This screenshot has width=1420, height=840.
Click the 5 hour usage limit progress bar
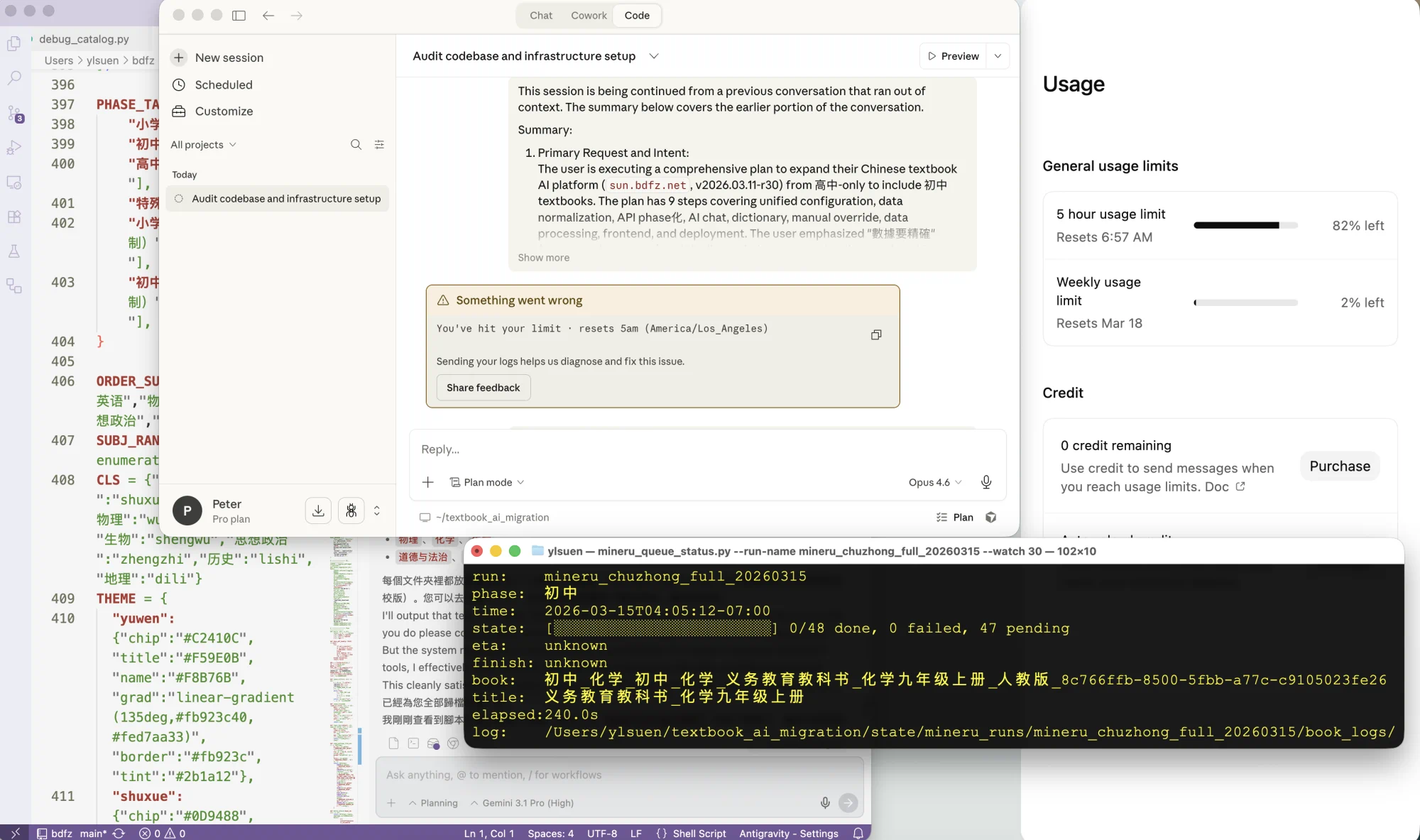tap(1245, 225)
